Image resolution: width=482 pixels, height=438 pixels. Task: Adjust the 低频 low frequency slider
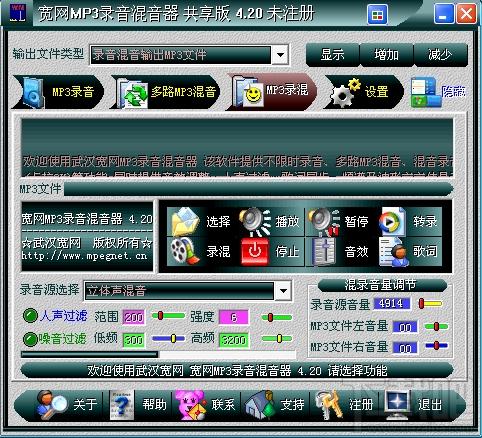tap(168, 339)
